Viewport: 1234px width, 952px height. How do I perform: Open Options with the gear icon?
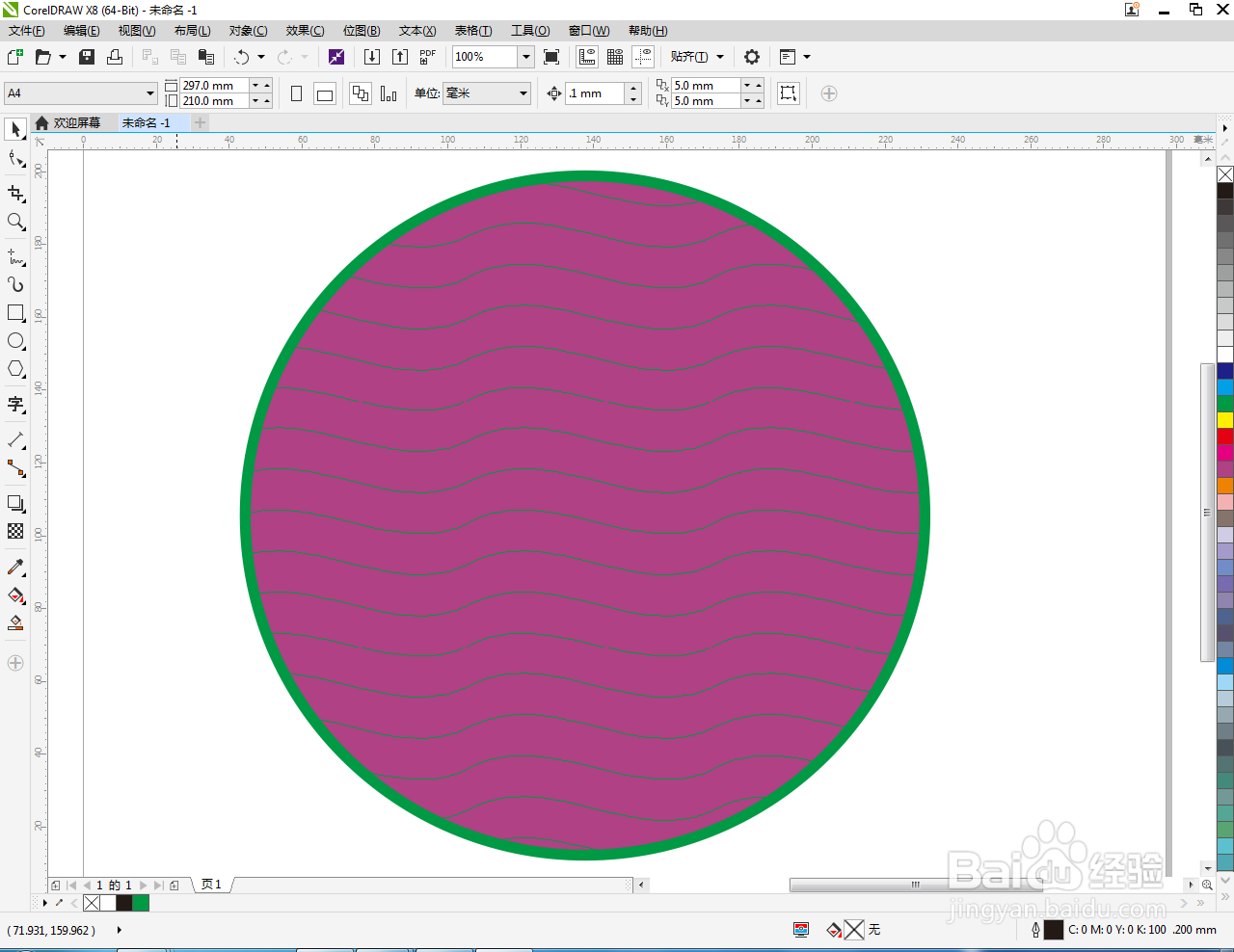752,57
